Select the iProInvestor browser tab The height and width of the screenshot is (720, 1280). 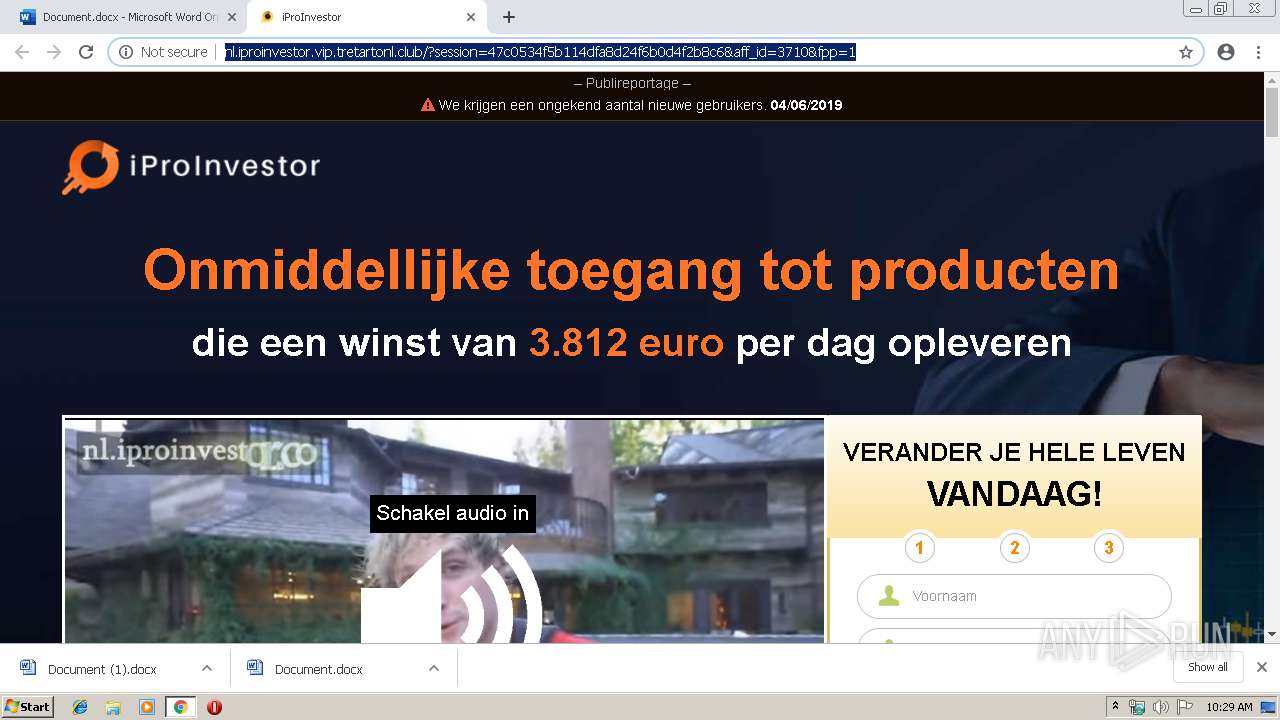[365, 17]
